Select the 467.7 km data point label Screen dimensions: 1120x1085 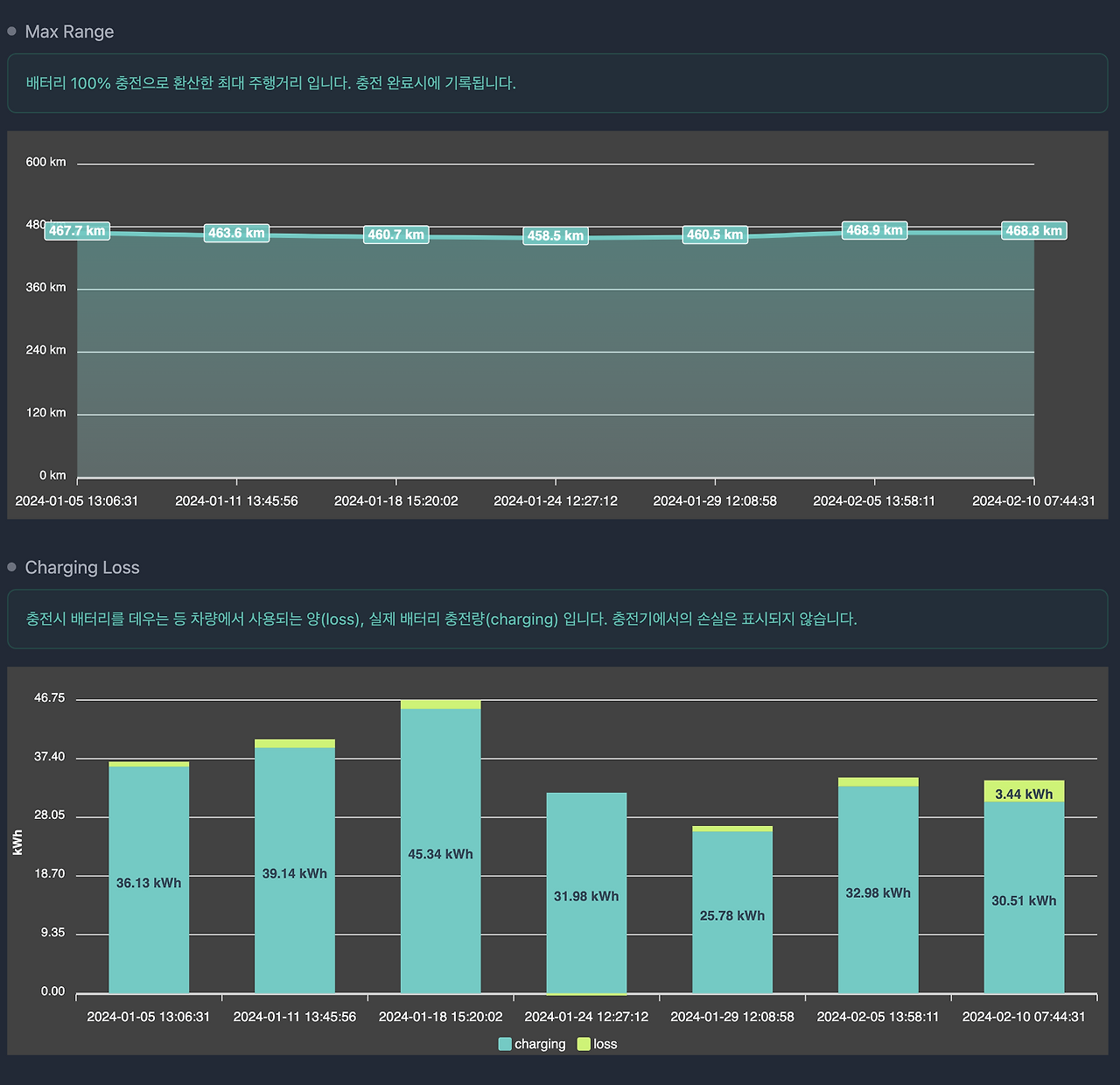coord(77,231)
